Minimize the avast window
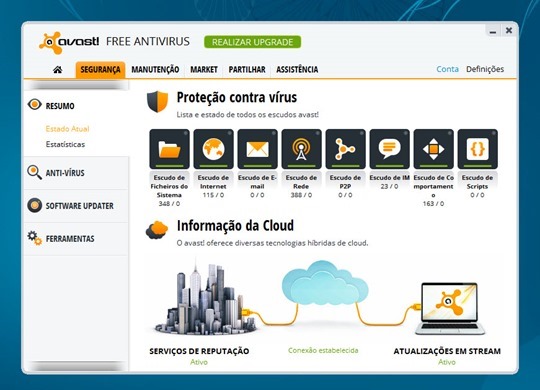 [493, 31]
